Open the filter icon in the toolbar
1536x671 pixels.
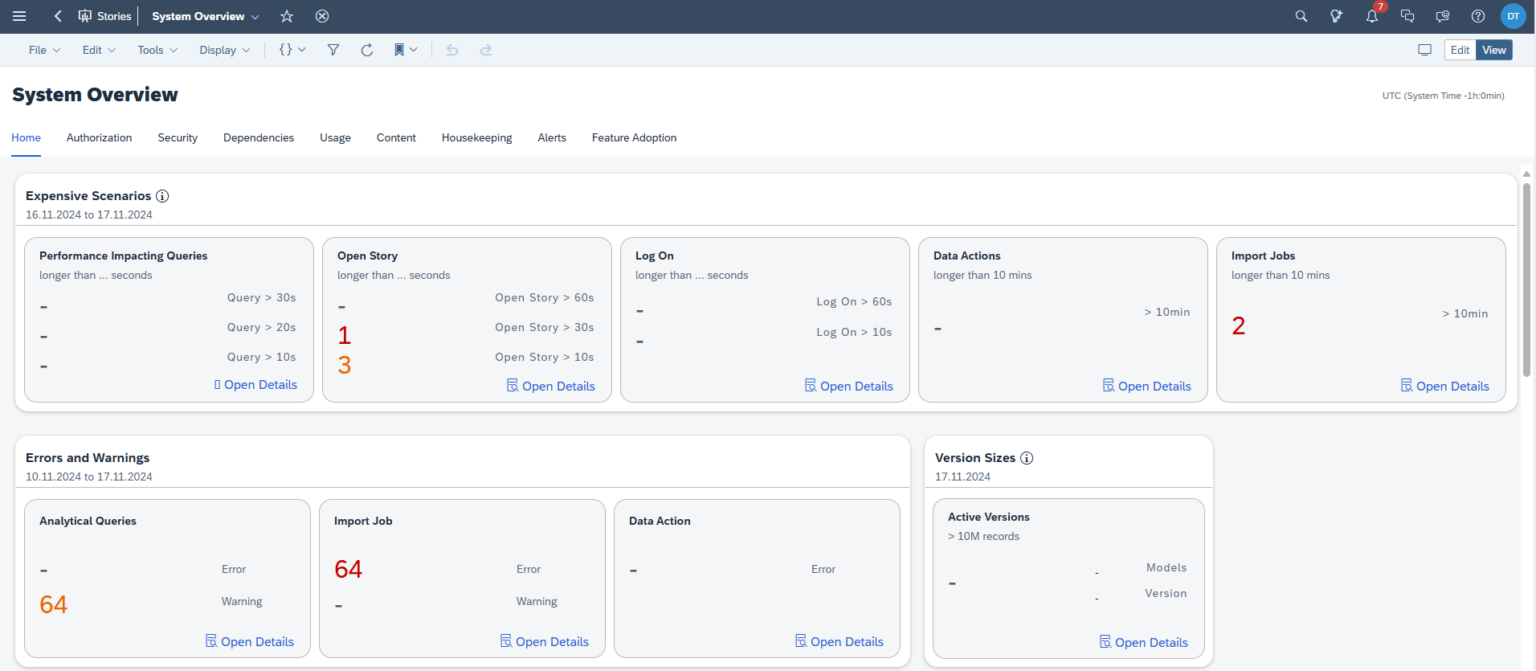[x=333, y=49]
